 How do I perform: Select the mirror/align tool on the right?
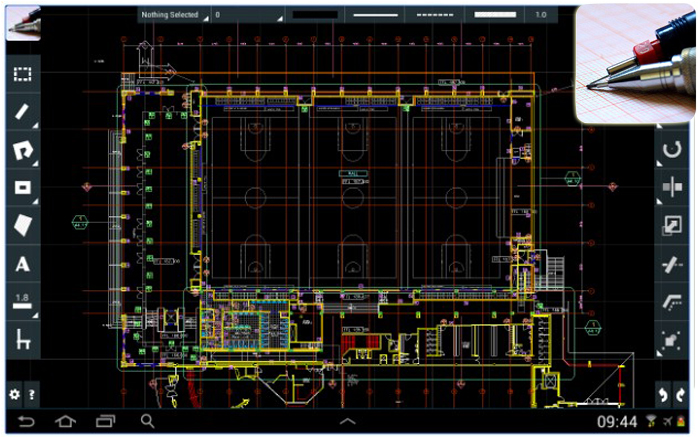(672, 187)
